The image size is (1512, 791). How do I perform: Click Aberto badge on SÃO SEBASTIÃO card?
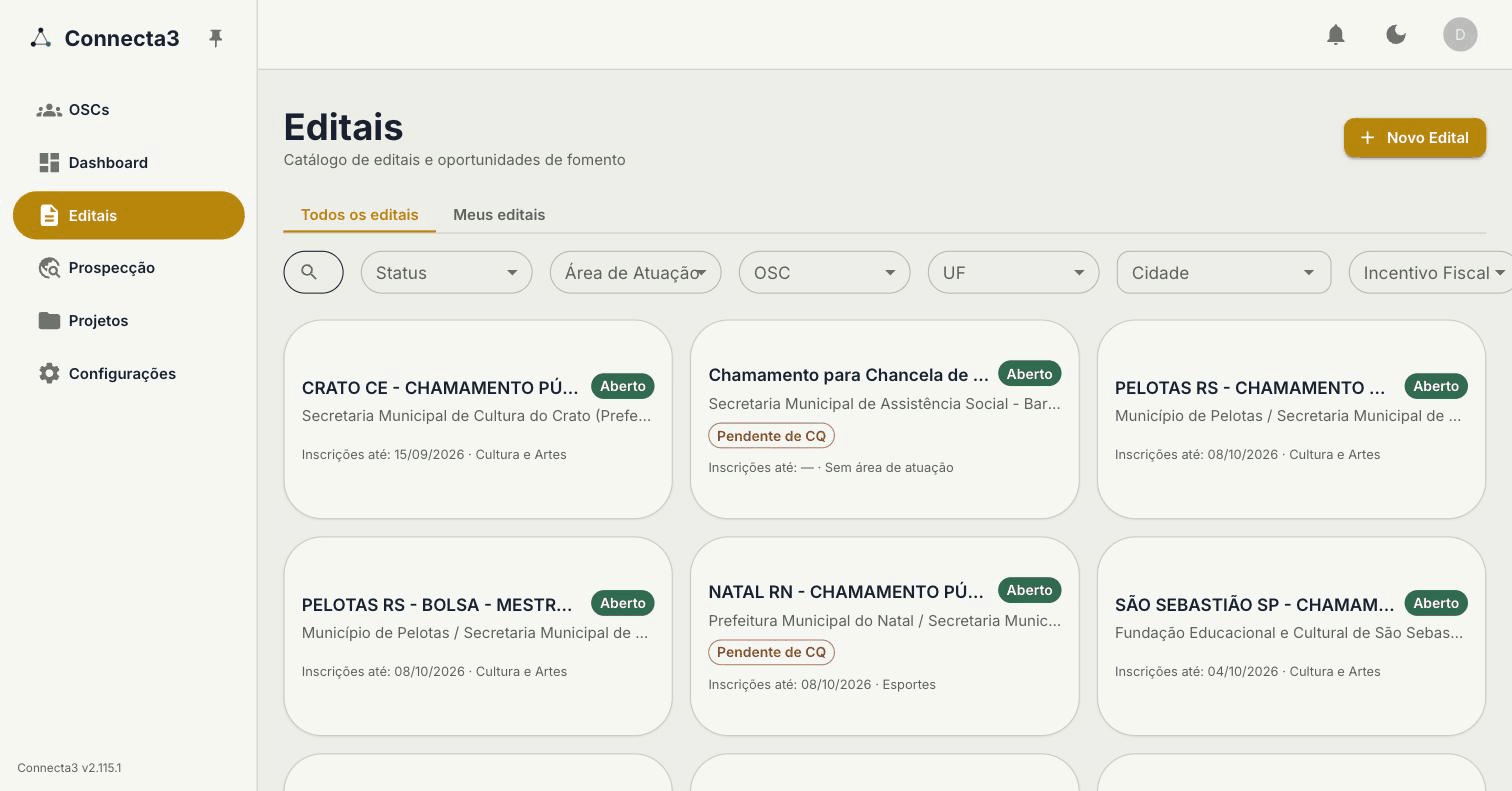point(1436,603)
